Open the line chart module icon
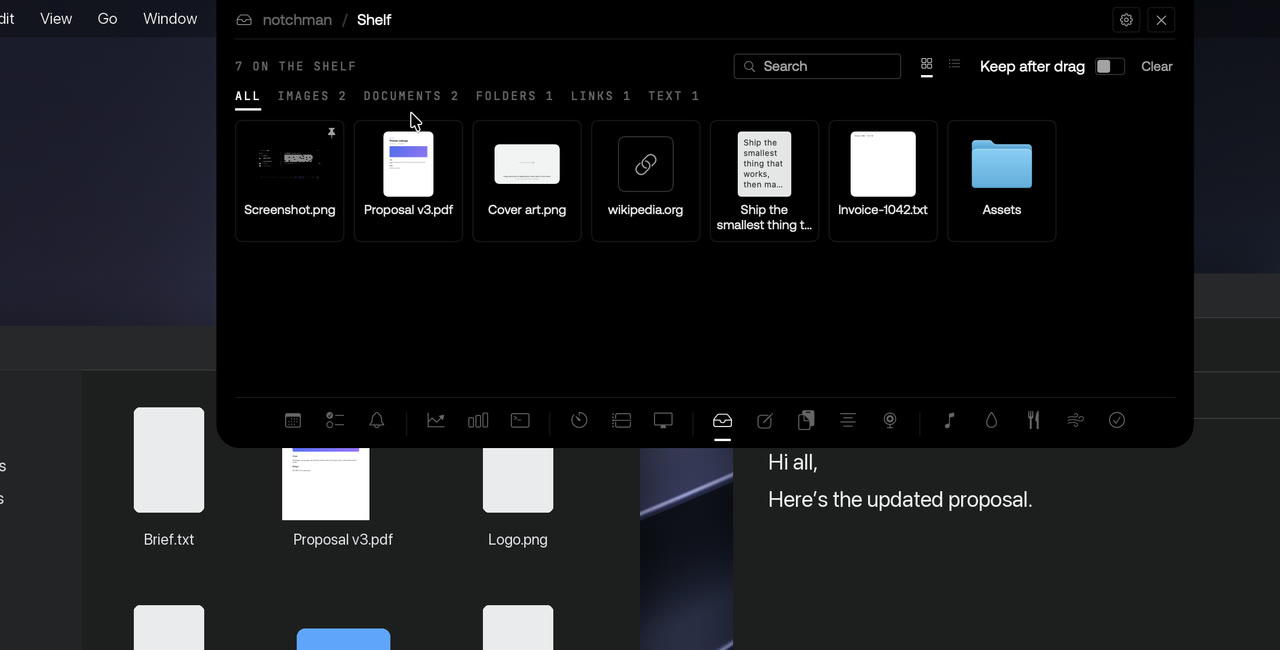Image resolution: width=1280 pixels, height=650 pixels. (436, 421)
